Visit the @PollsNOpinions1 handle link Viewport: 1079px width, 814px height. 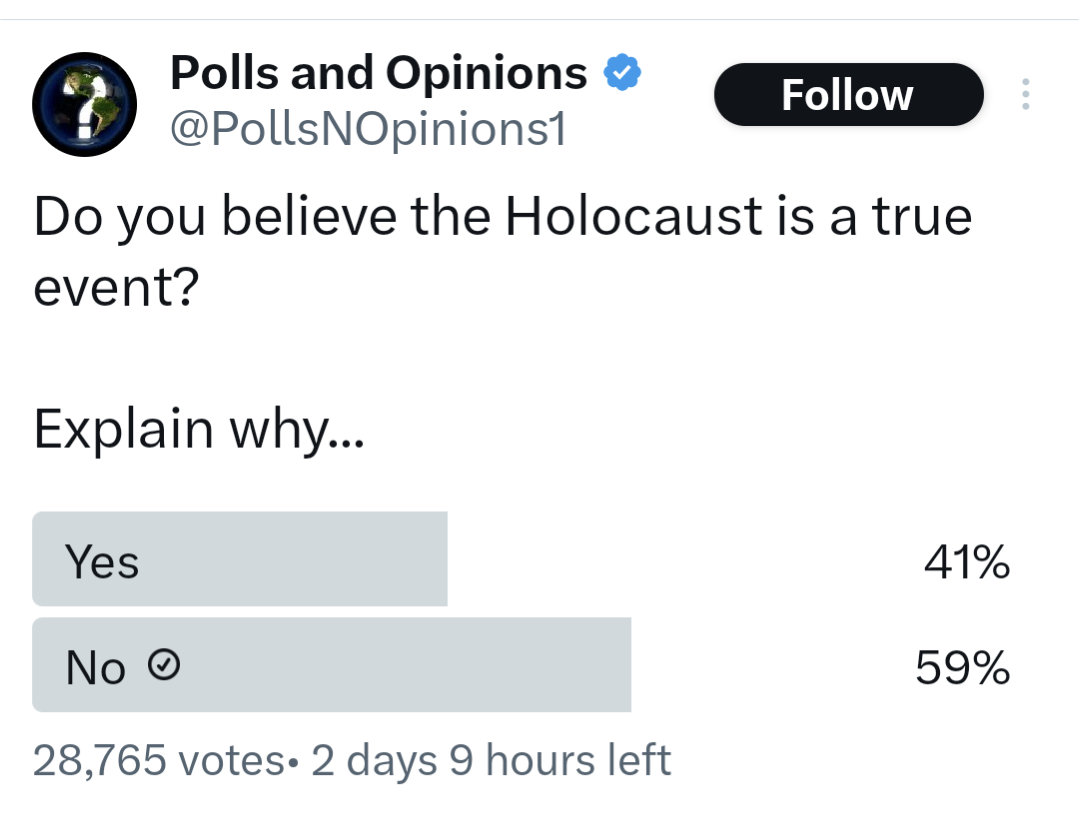368,128
